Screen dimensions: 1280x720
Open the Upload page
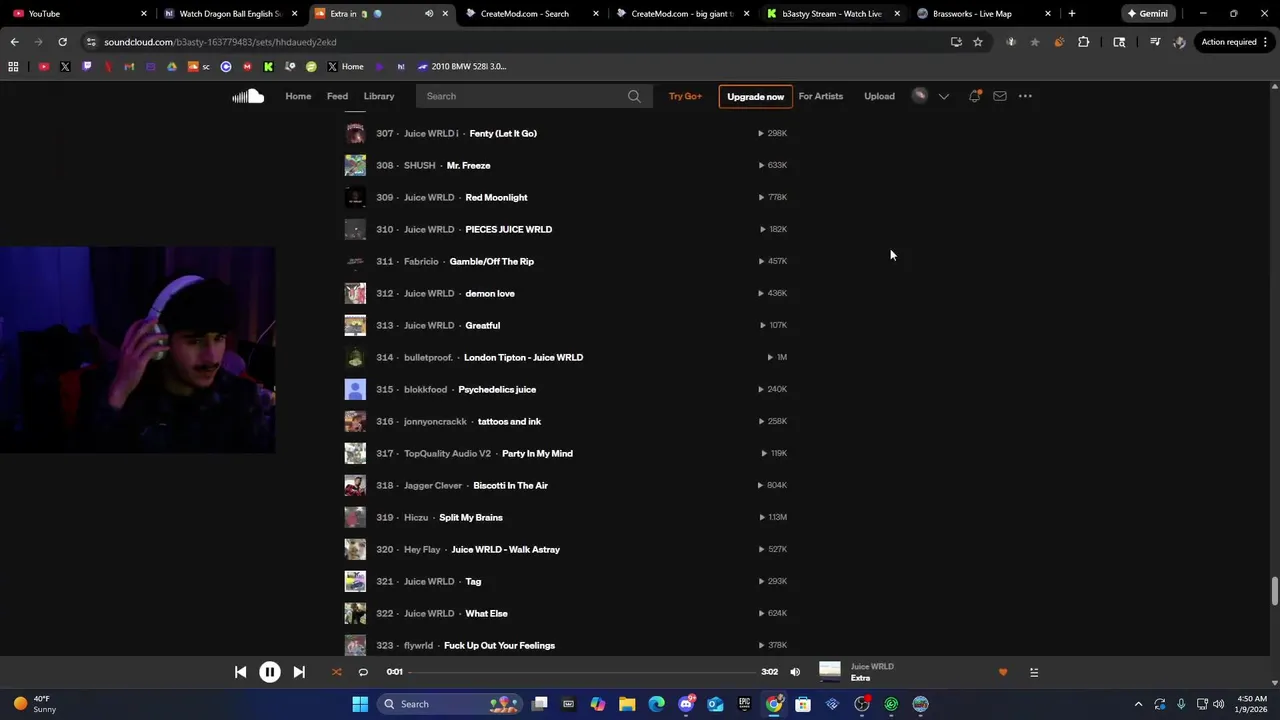pyautogui.click(x=879, y=96)
